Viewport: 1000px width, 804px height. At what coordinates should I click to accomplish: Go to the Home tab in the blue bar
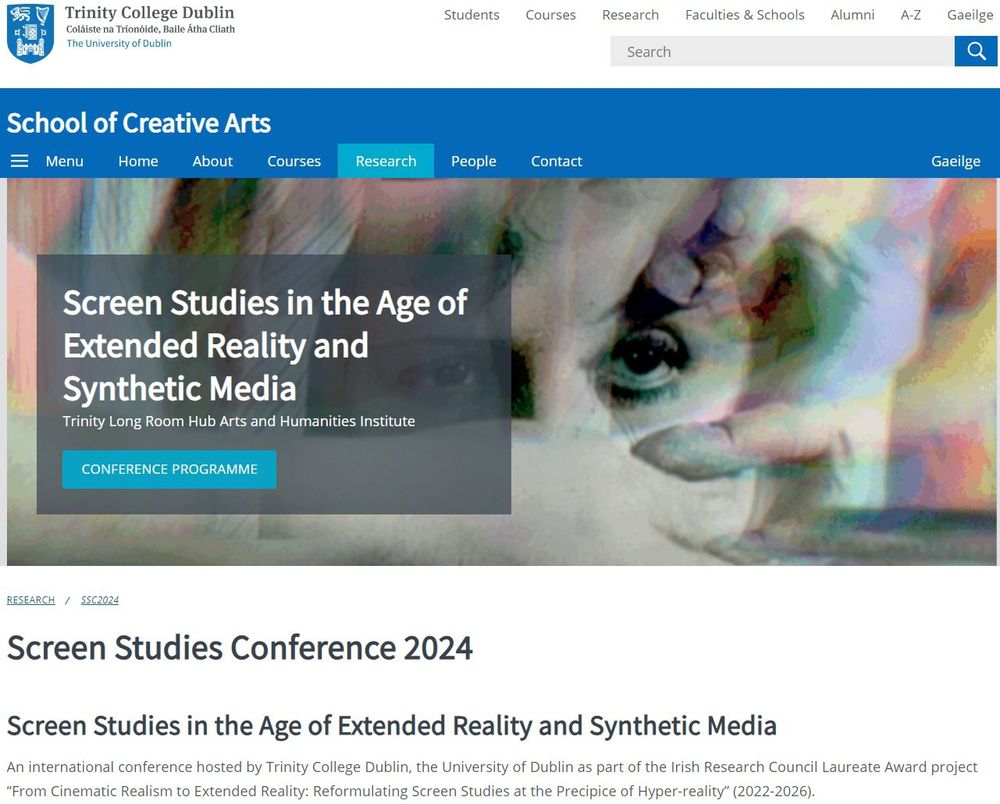coord(138,161)
